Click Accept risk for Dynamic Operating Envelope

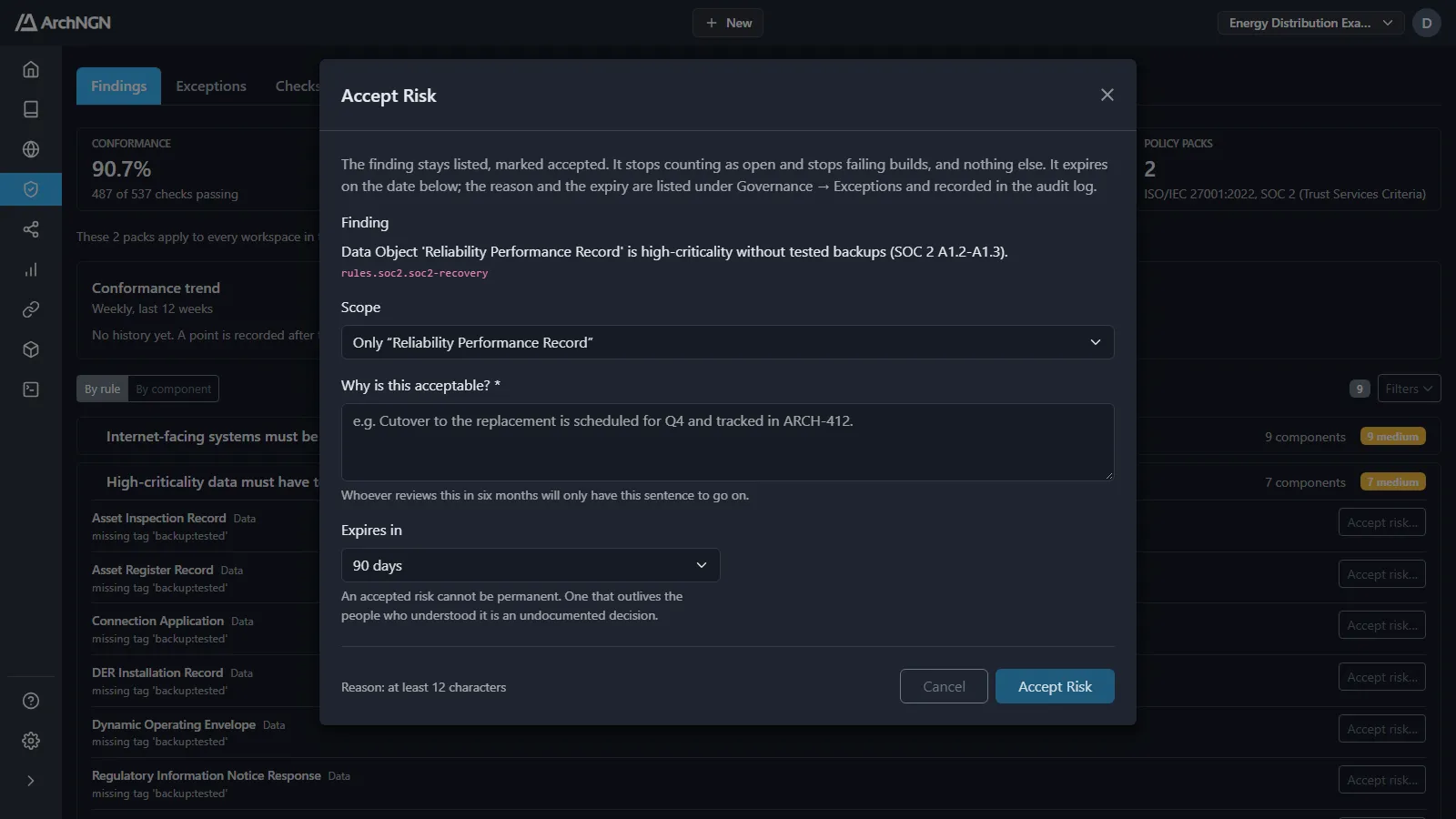click(x=1381, y=729)
